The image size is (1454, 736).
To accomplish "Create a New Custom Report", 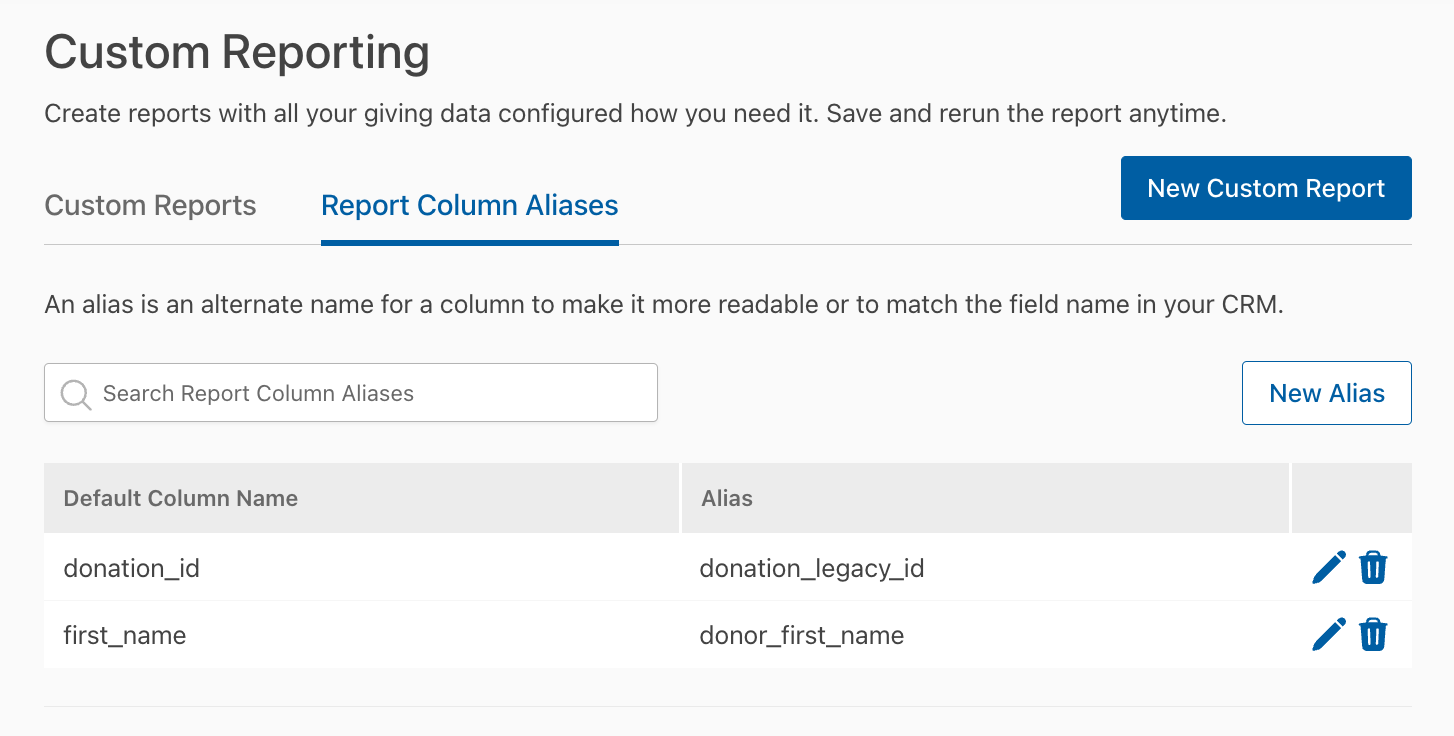I will pyautogui.click(x=1266, y=188).
